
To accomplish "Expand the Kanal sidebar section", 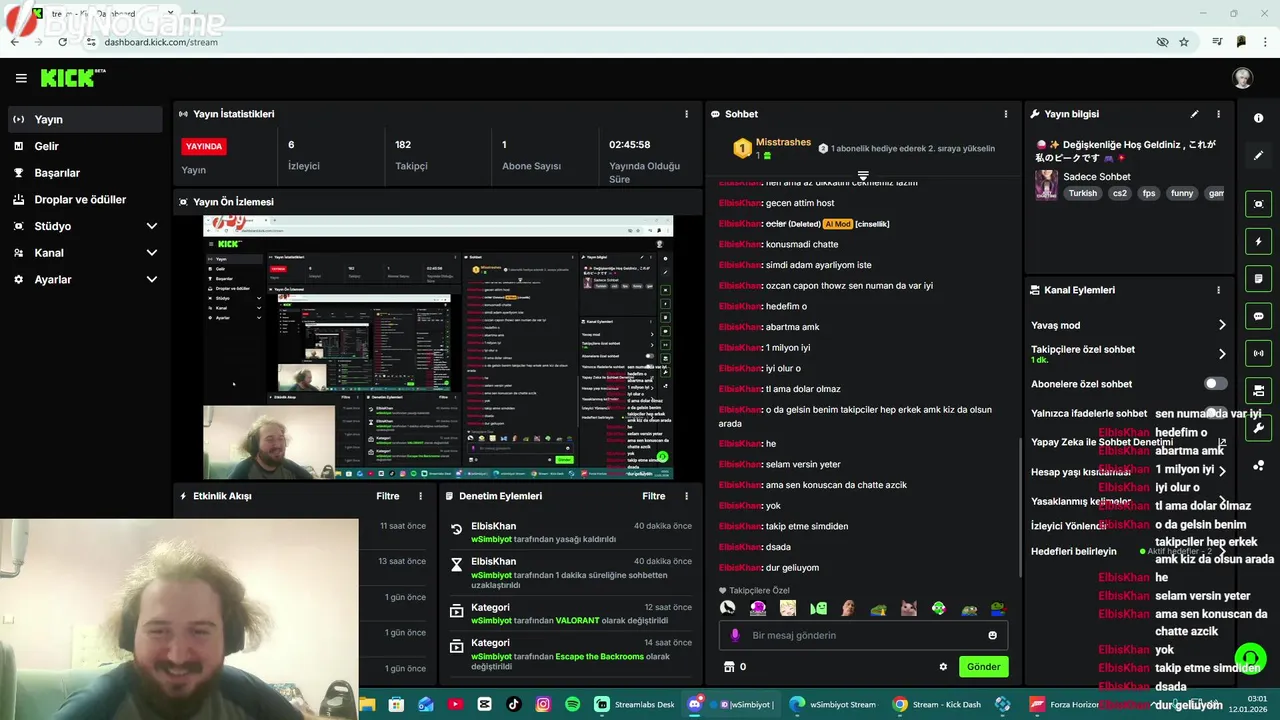I will pyautogui.click(x=85, y=253).
